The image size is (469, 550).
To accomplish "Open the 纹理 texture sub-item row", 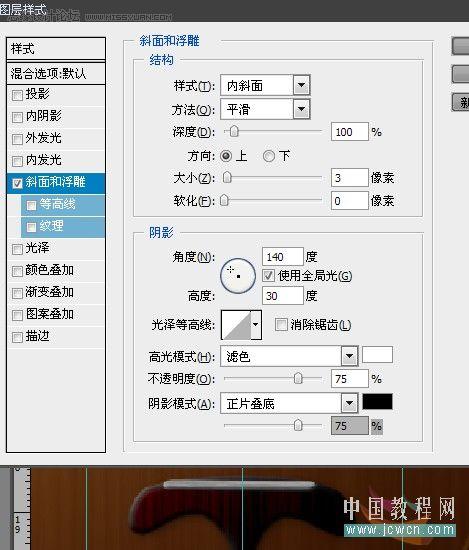I will tap(63, 227).
